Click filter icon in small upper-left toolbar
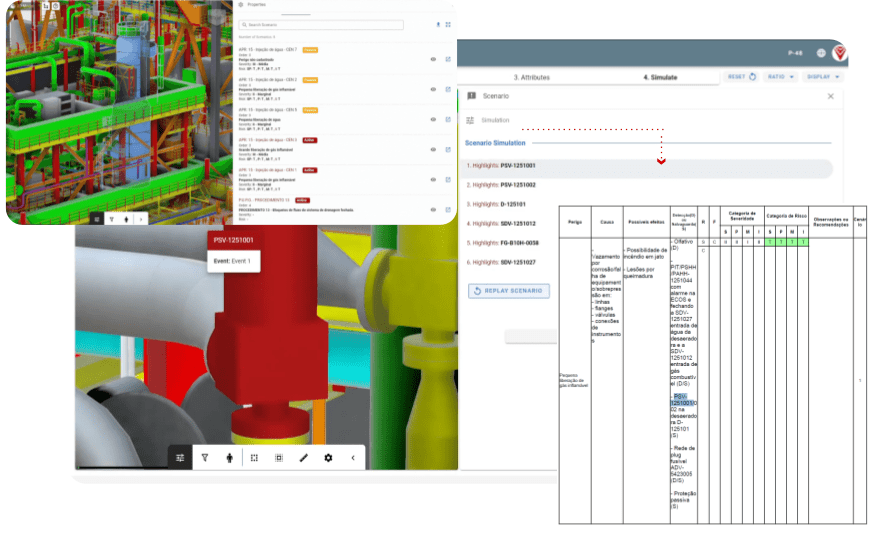This screenshot has height=539, width=880. [112, 219]
